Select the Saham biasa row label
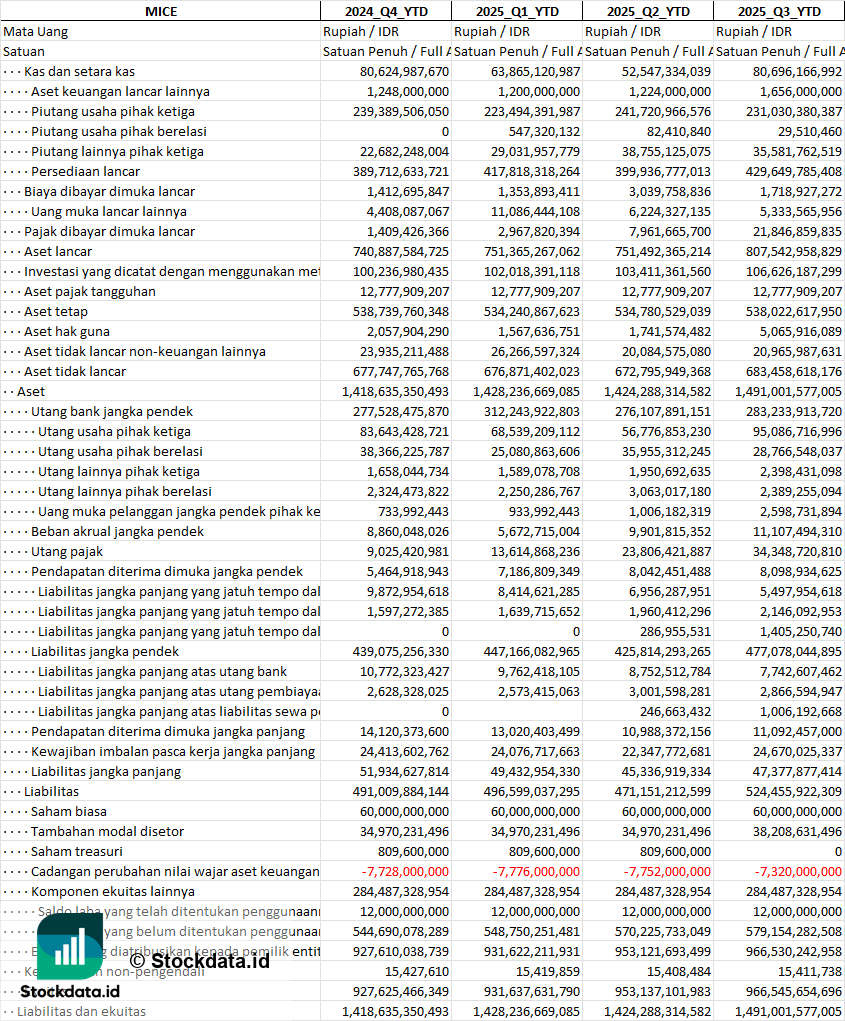The width and height of the screenshot is (845, 1021). (x=68, y=812)
